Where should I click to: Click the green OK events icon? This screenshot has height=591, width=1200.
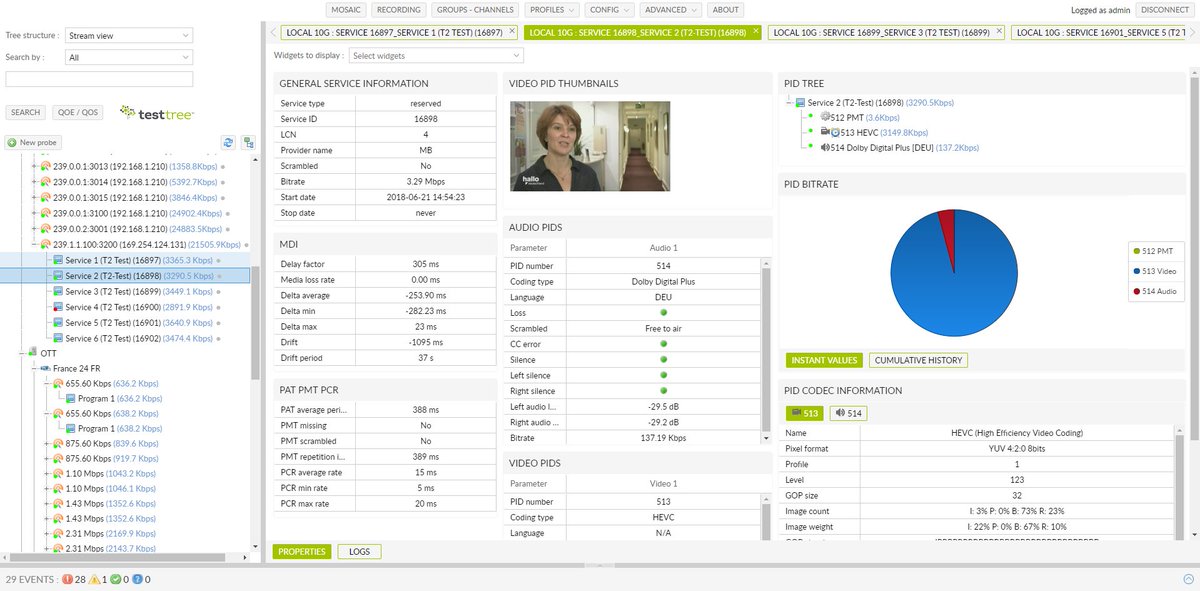tap(115, 579)
